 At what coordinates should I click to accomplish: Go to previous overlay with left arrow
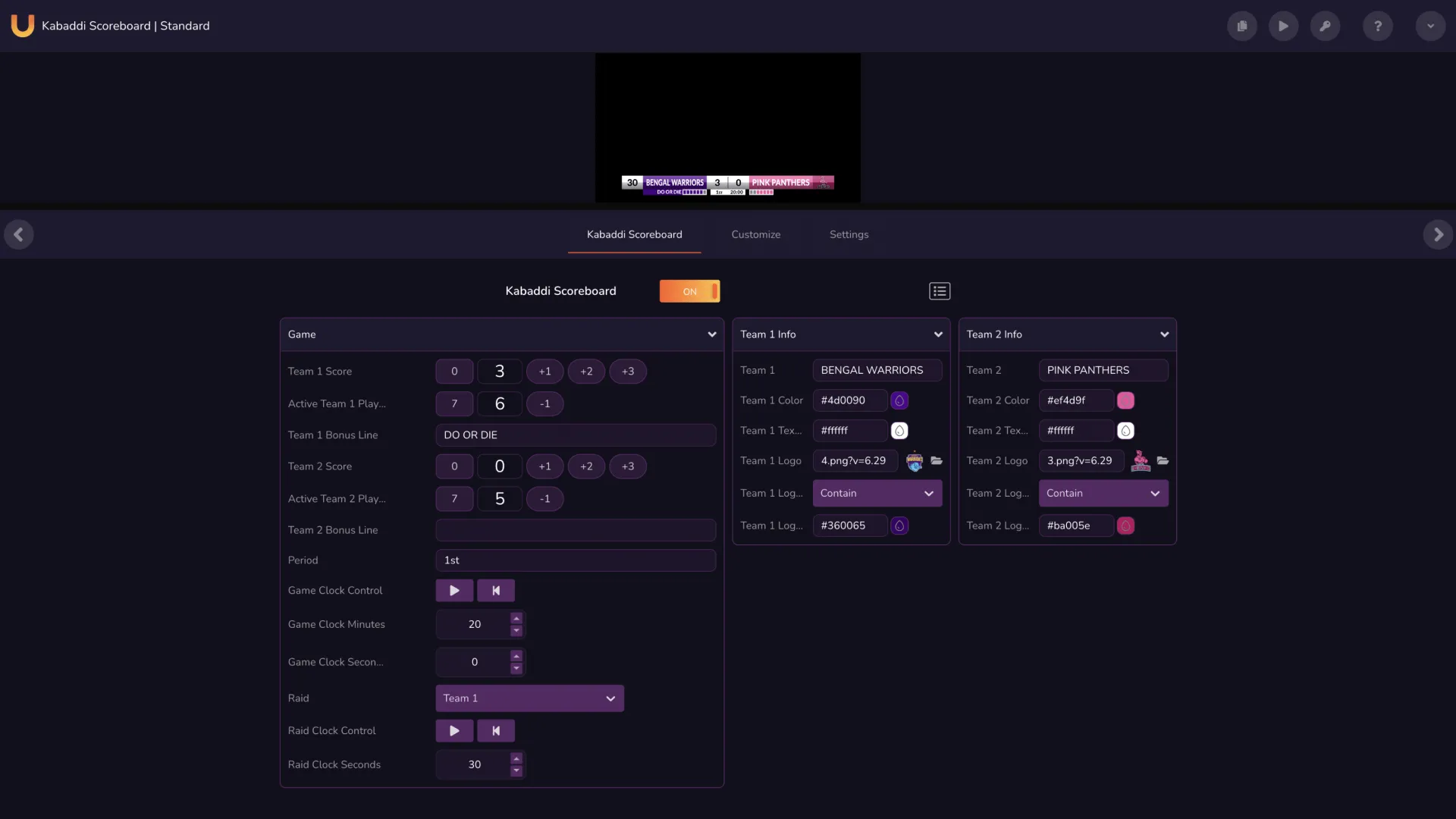coord(18,234)
